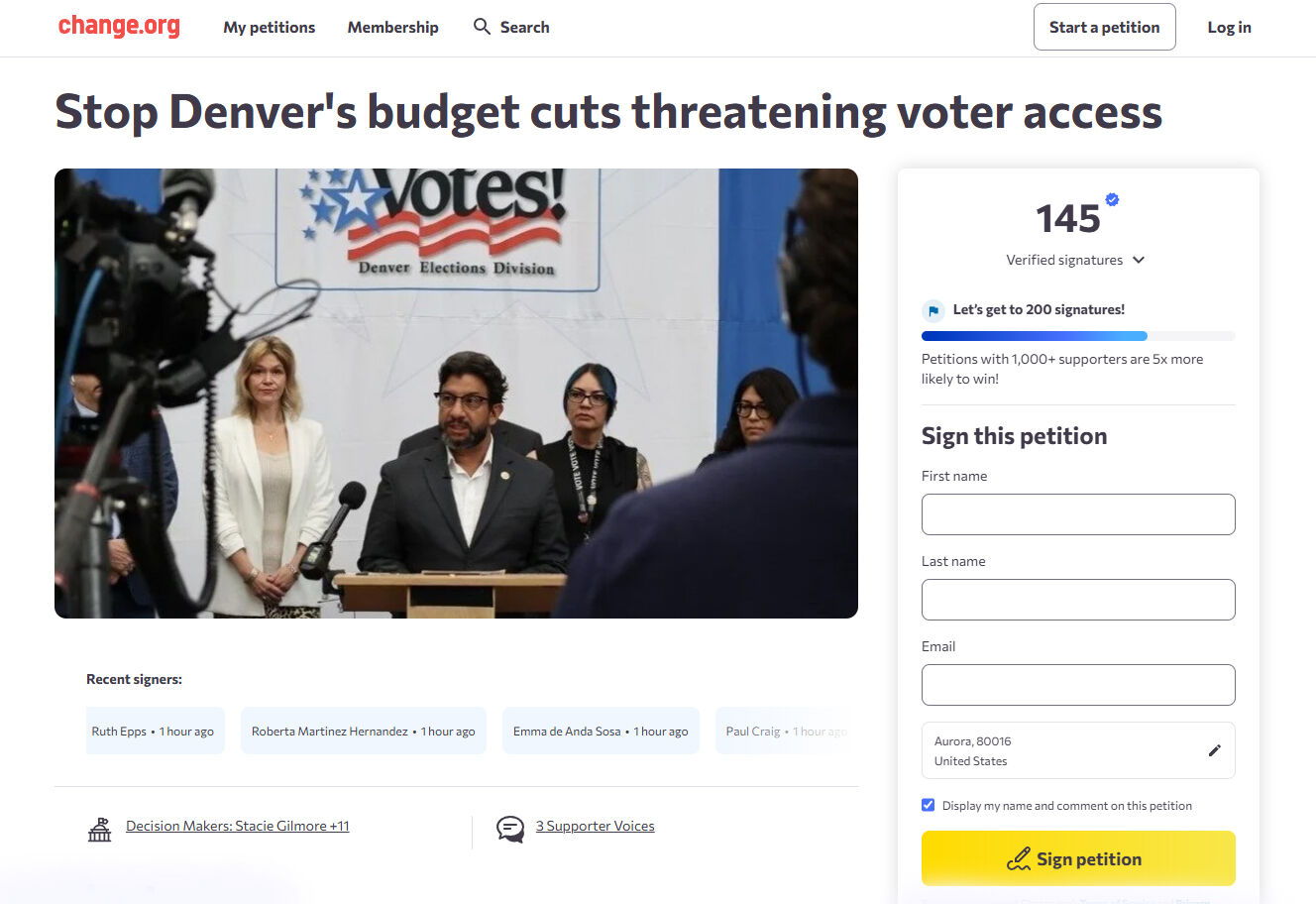Screen dimensions: 1316x904
Task: Expand the Verified signatures chevron
Action: (1139, 260)
